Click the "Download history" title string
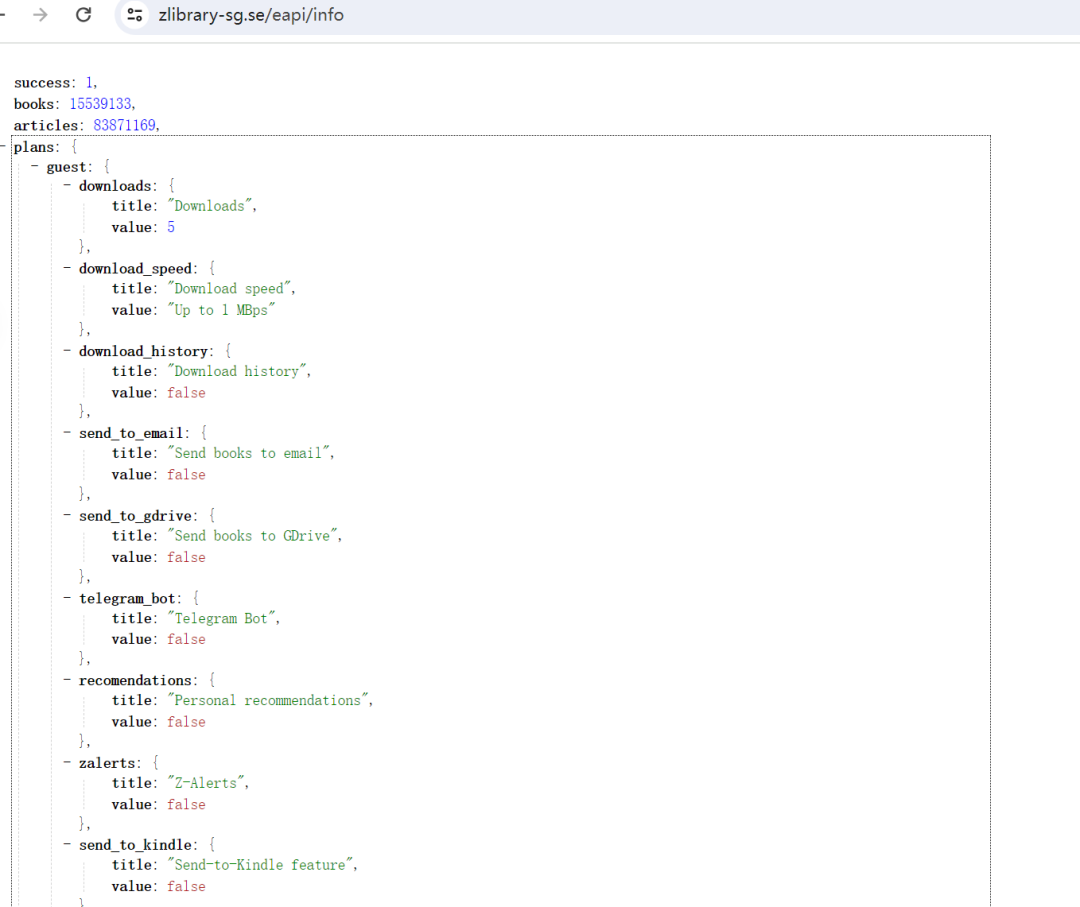1080x907 pixels. (236, 371)
